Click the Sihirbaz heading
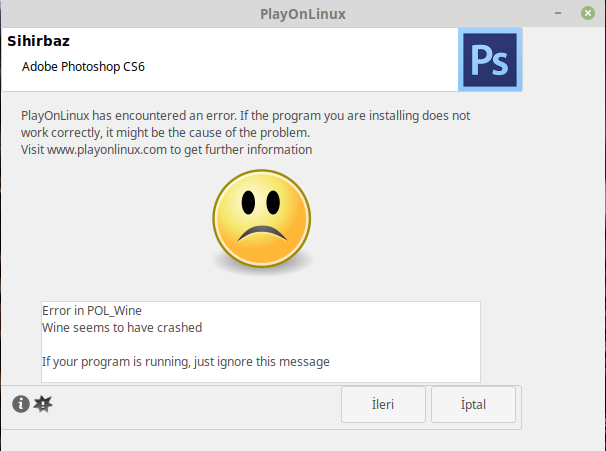The image size is (606, 451). click(x=38, y=41)
